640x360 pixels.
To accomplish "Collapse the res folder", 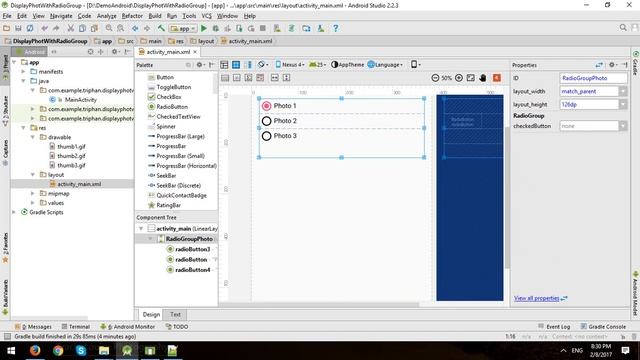I will [24, 128].
